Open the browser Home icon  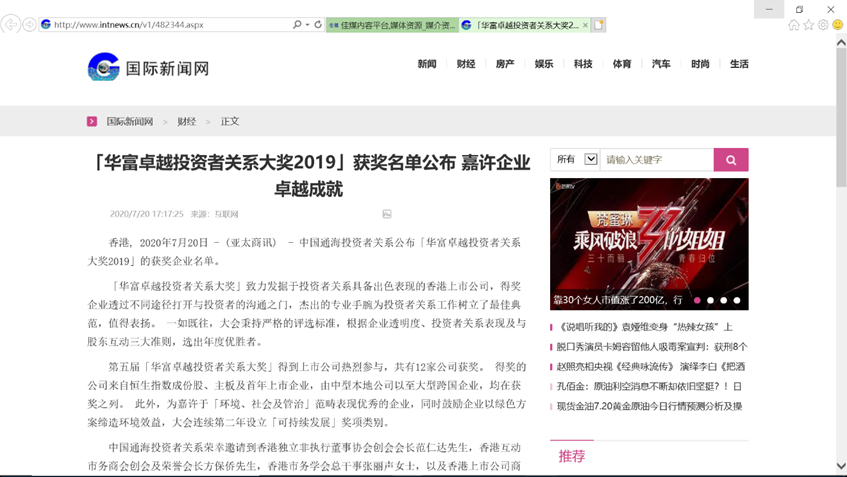[794, 25]
